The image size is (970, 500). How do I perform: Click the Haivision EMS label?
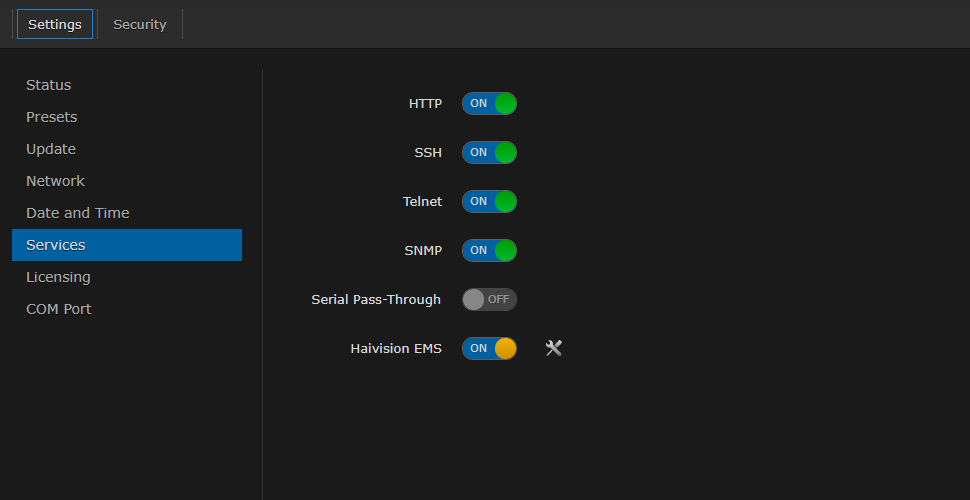(x=396, y=349)
